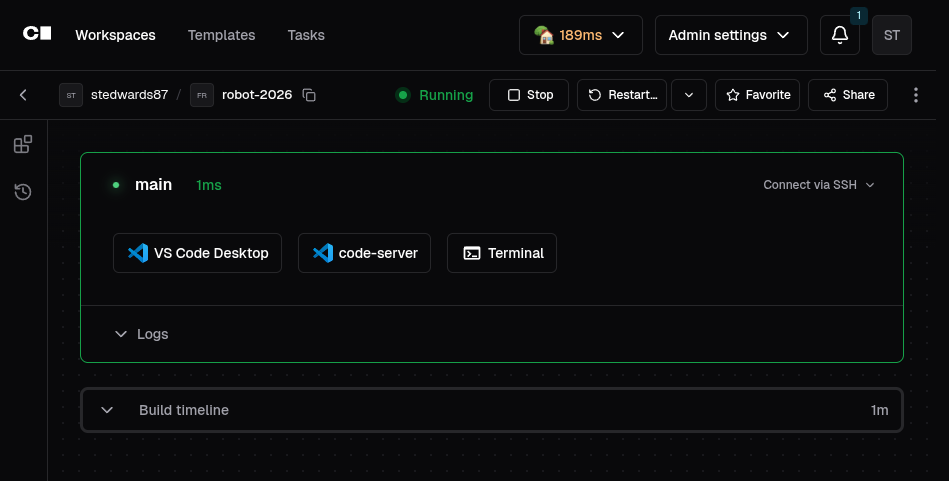Image resolution: width=949 pixels, height=481 pixels.
Task: Go to the Templates page
Action: point(222,35)
